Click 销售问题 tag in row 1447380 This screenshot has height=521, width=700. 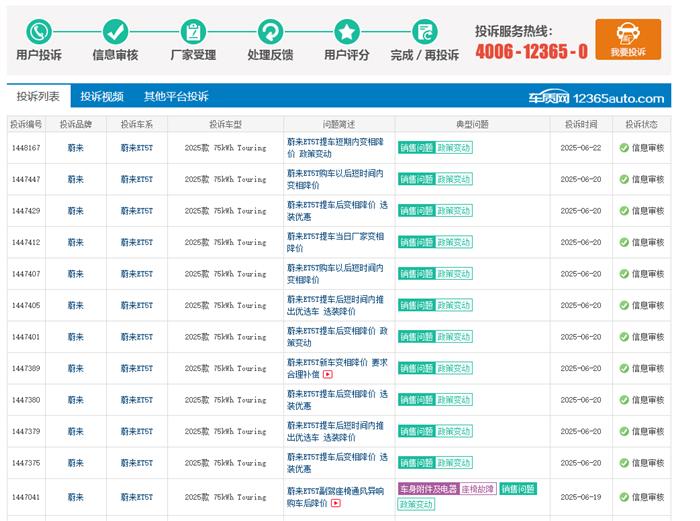[416, 400]
